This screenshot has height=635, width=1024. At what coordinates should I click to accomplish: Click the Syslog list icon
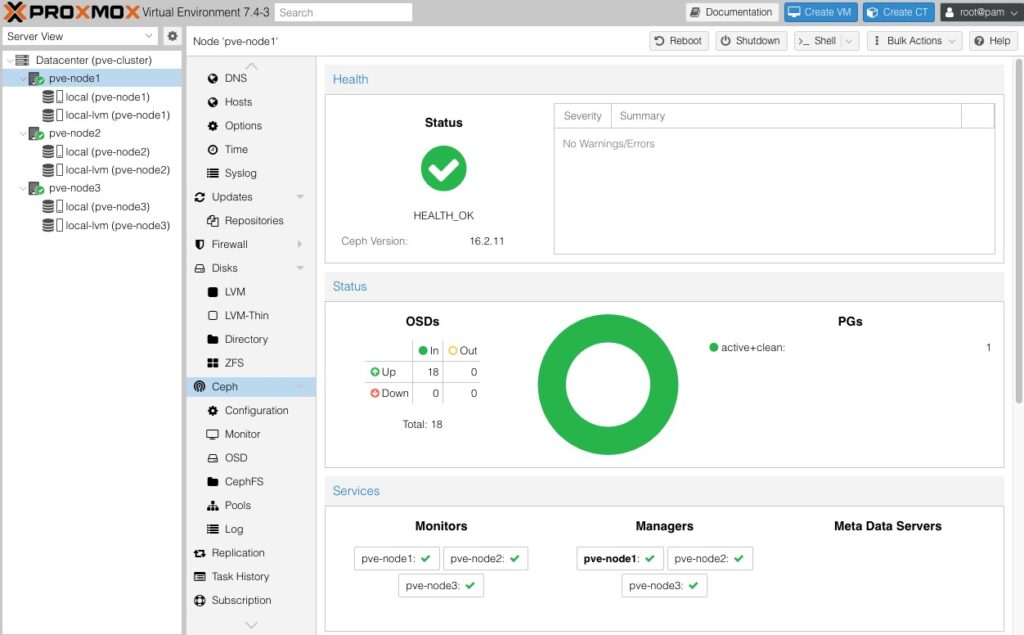tap(212, 173)
